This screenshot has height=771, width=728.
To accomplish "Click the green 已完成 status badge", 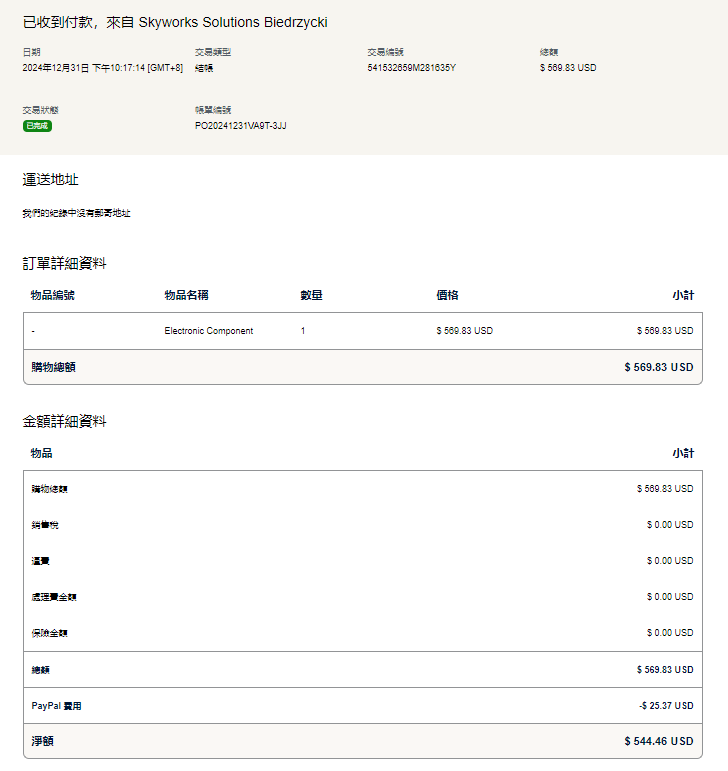I will point(37,126).
